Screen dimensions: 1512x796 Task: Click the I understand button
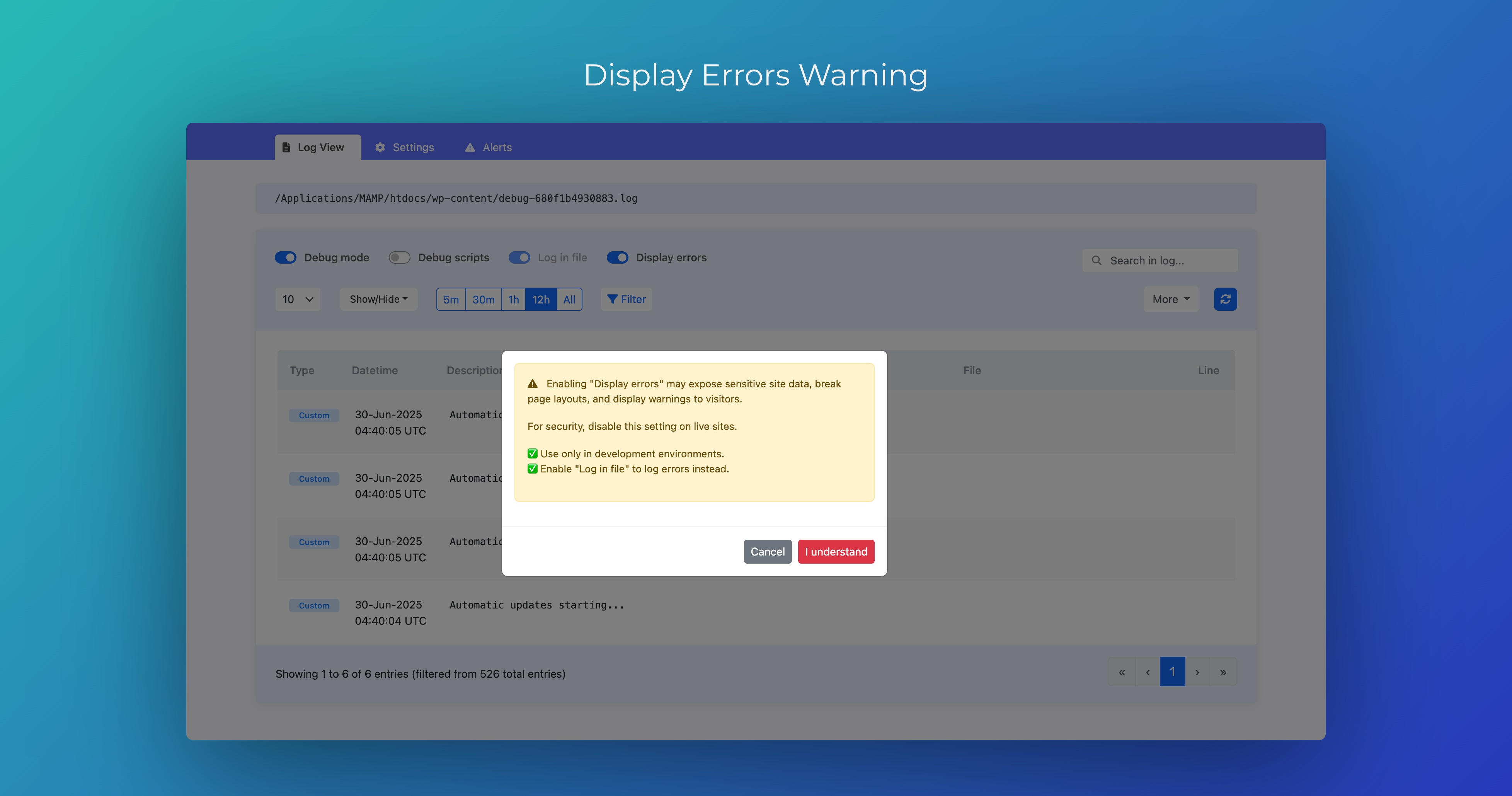click(836, 552)
